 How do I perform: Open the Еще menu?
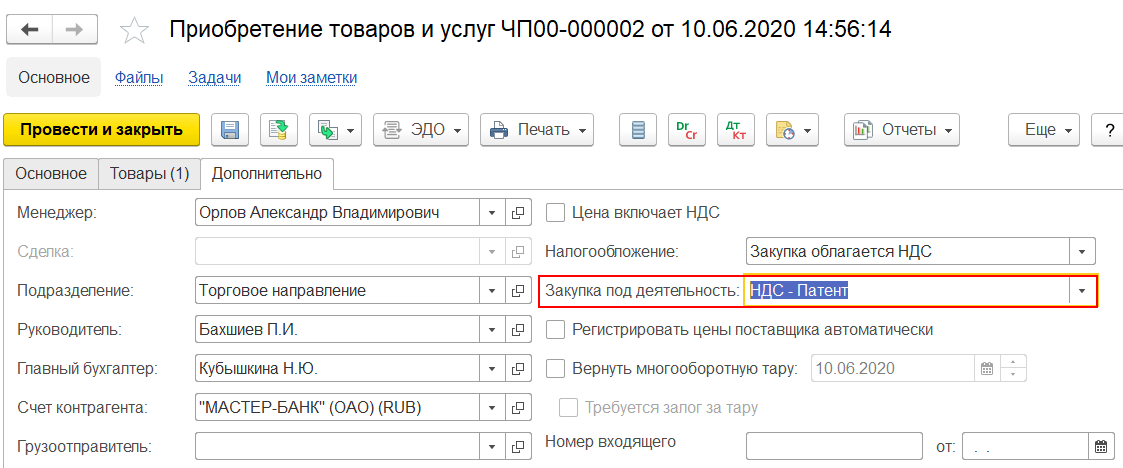coord(1045,130)
